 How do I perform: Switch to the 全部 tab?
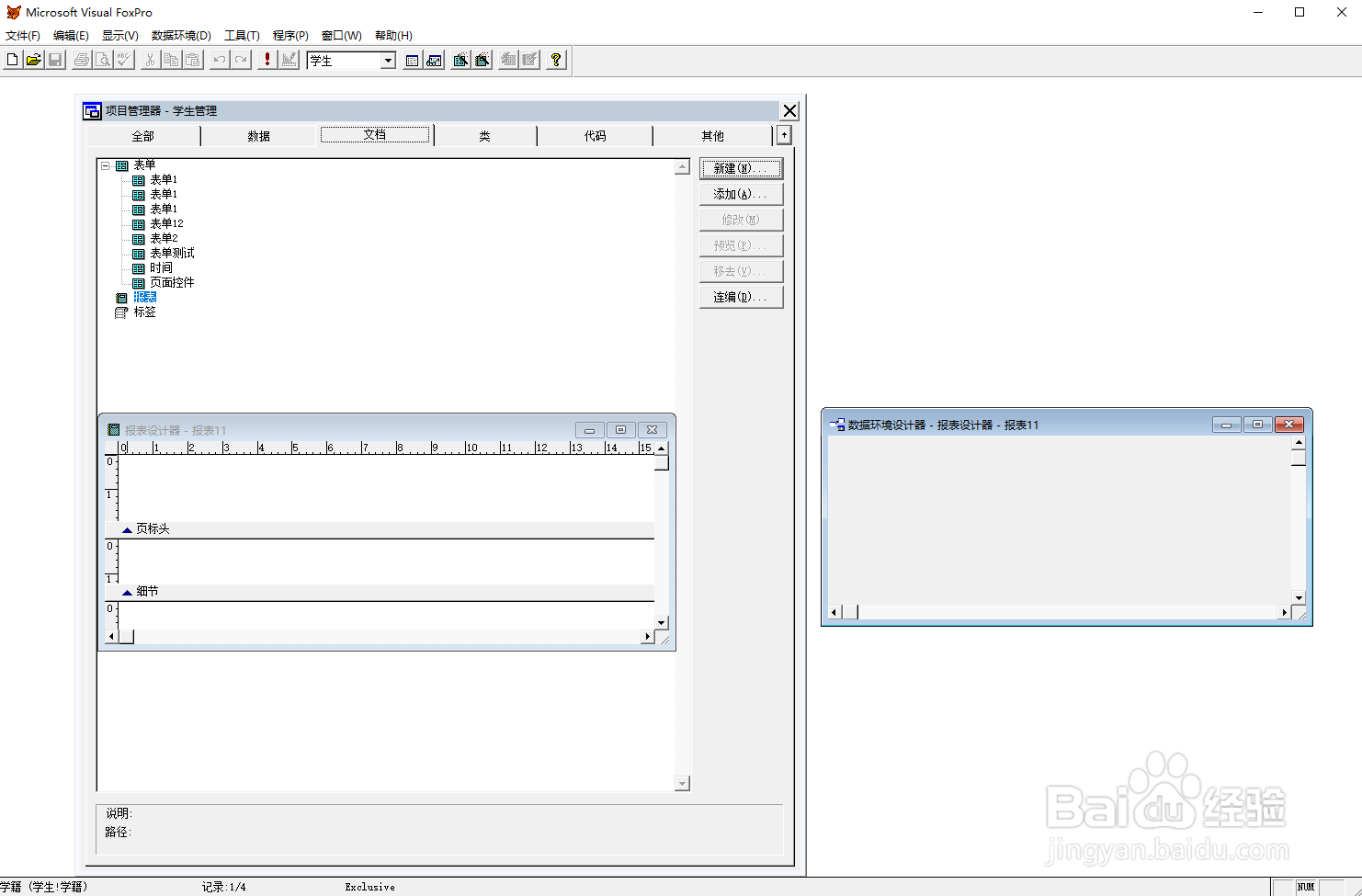tap(142, 136)
